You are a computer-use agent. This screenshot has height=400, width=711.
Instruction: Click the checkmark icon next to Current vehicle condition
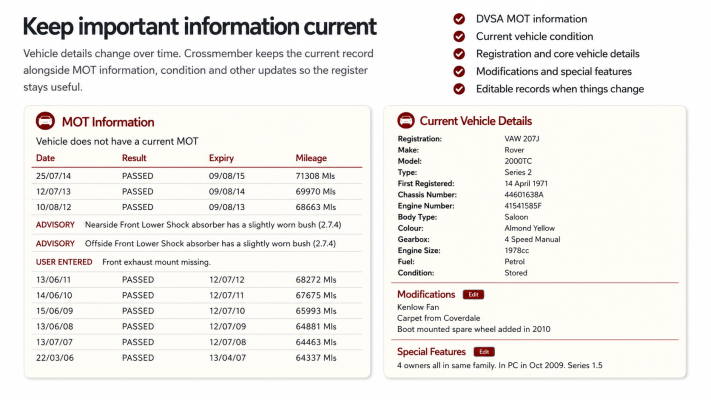pos(459,36)
